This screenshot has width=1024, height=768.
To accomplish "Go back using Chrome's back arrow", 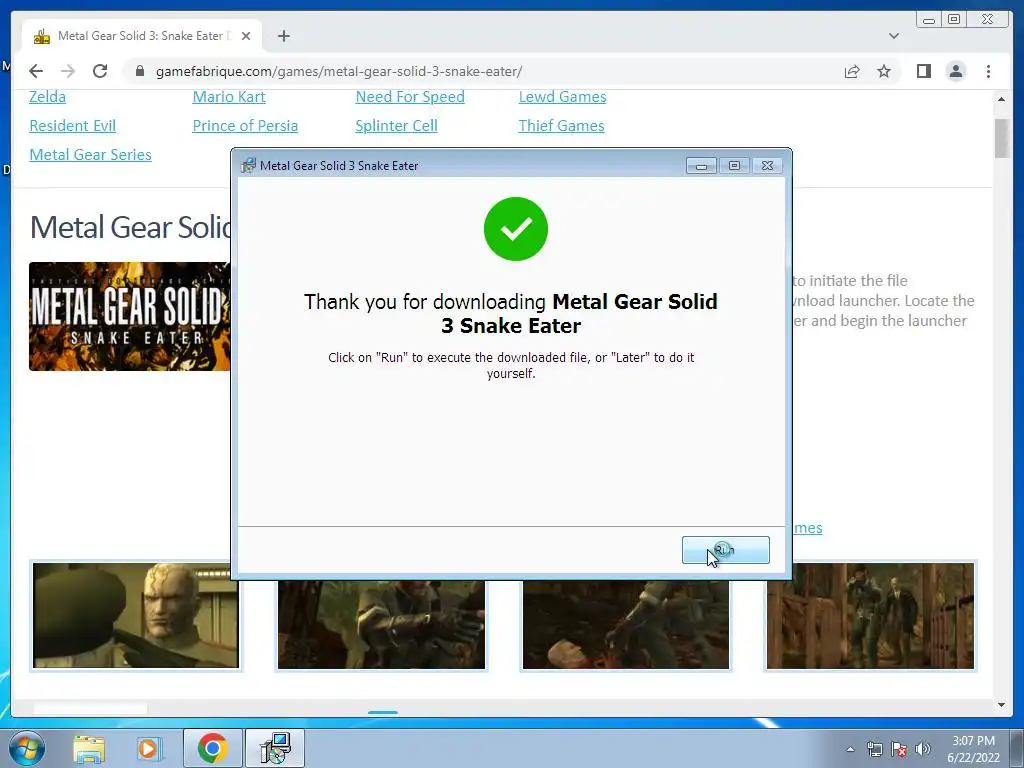I will pos(36,71).
